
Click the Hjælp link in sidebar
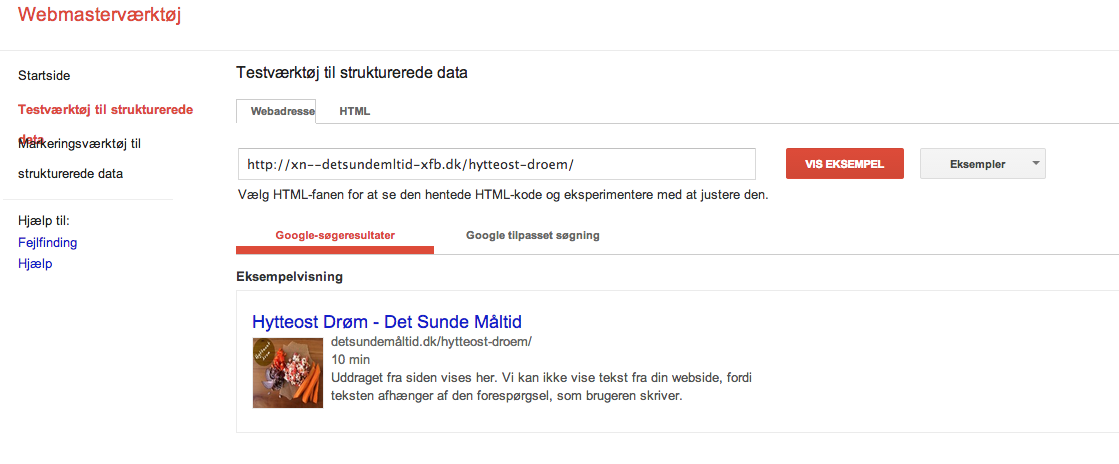(x=35, y=263)
